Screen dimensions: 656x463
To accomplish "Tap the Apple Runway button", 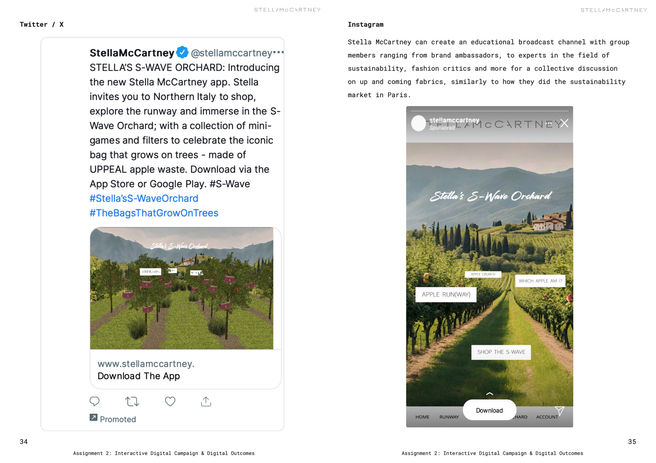I will pyautogui.click(x=445, y=295).
